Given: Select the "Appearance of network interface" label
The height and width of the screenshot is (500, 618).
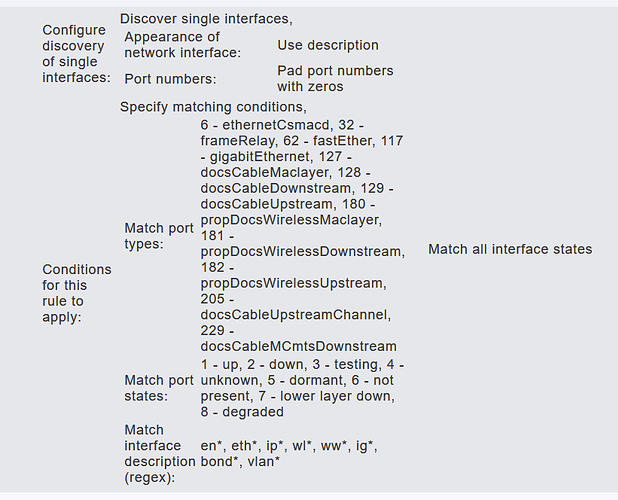Looking at the screenshot, I should 182,45.
